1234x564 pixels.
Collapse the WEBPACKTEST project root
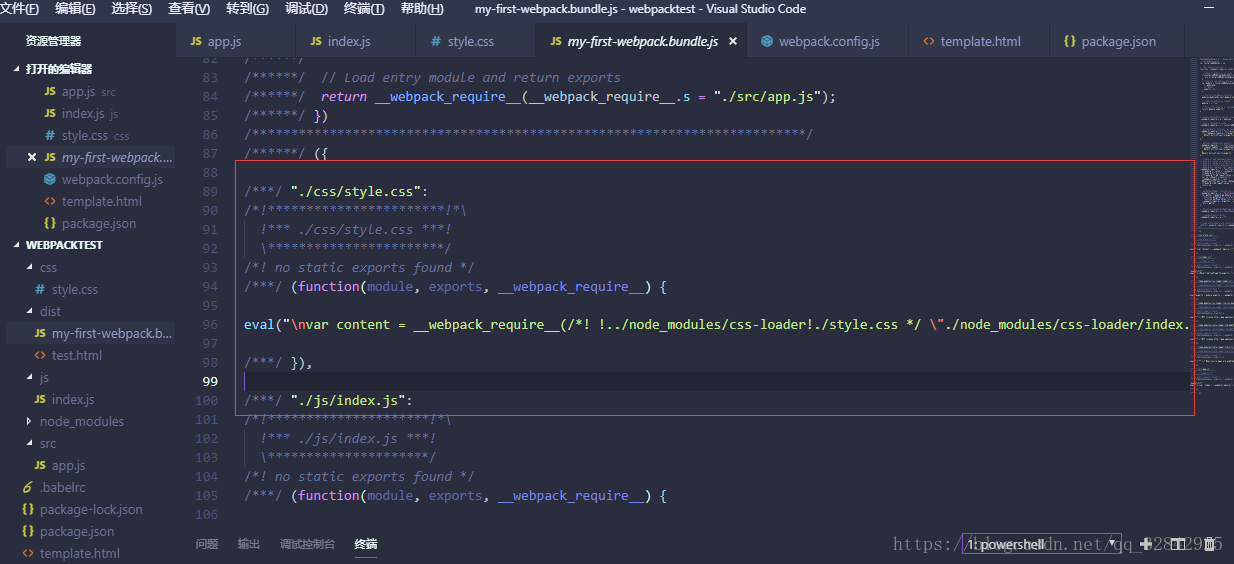16,245
